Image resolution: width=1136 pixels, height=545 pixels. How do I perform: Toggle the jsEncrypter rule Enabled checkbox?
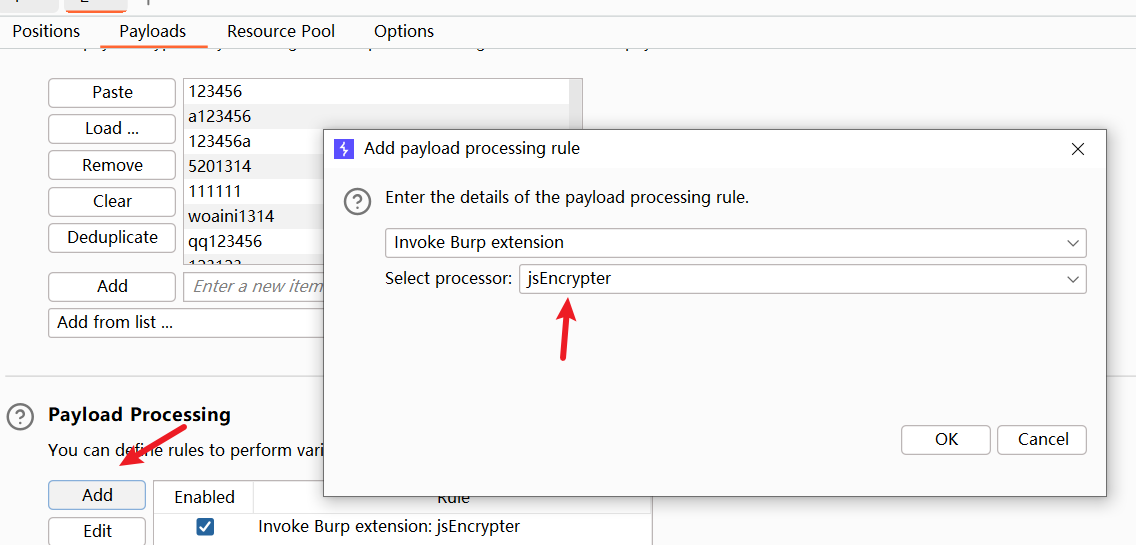pyautogui.click(x=205, y=526)
